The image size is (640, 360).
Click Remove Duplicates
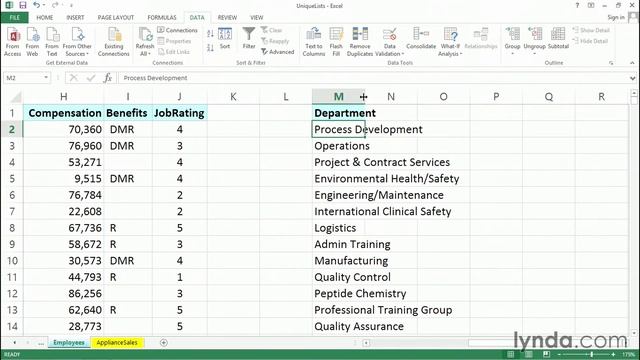tap(360, 42)
